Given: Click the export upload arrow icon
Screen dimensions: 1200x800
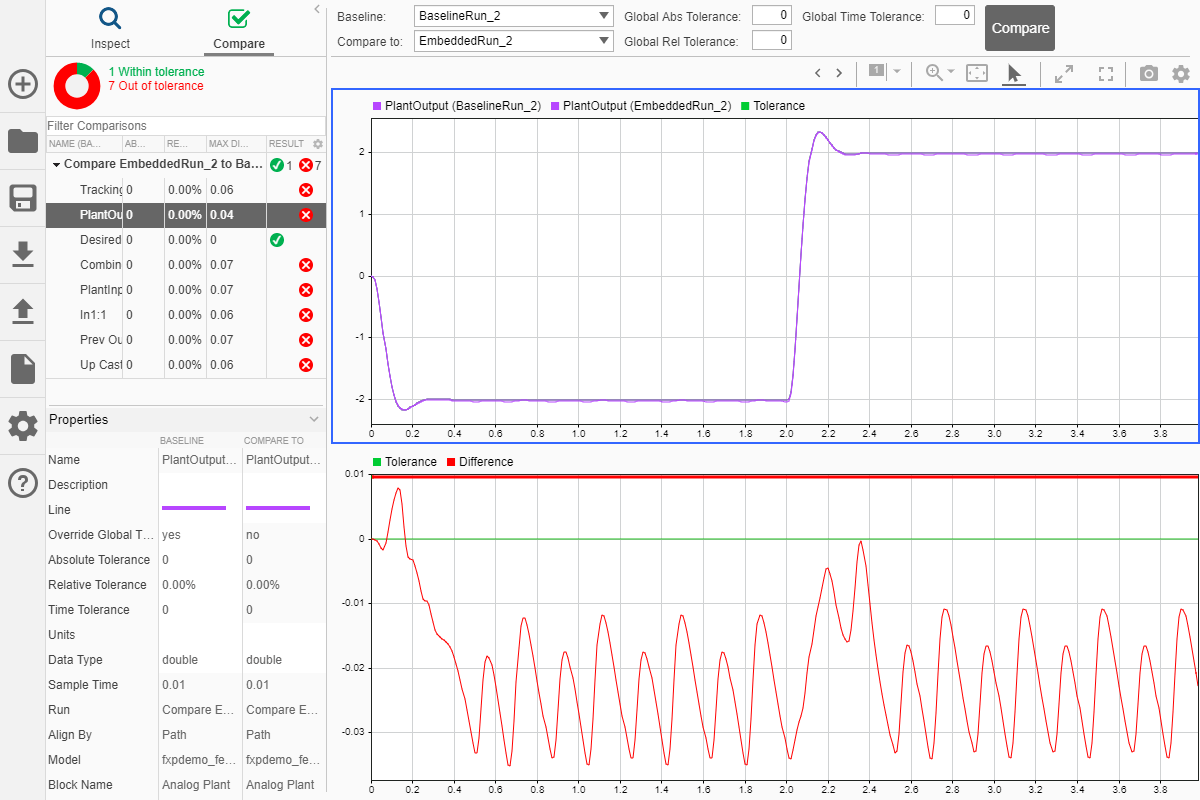Looking at the screenshot, I should [22, 312].
